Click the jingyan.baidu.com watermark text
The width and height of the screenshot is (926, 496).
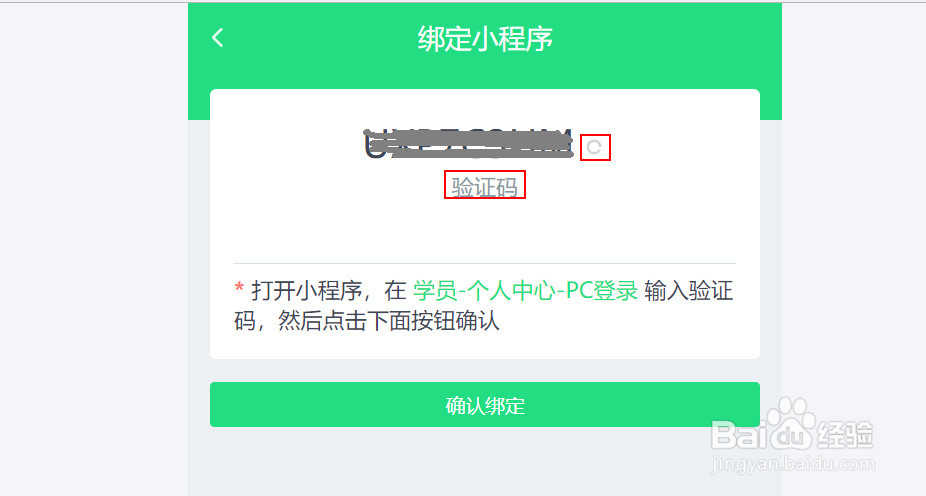pyautogui.click(x=793, y=464)
